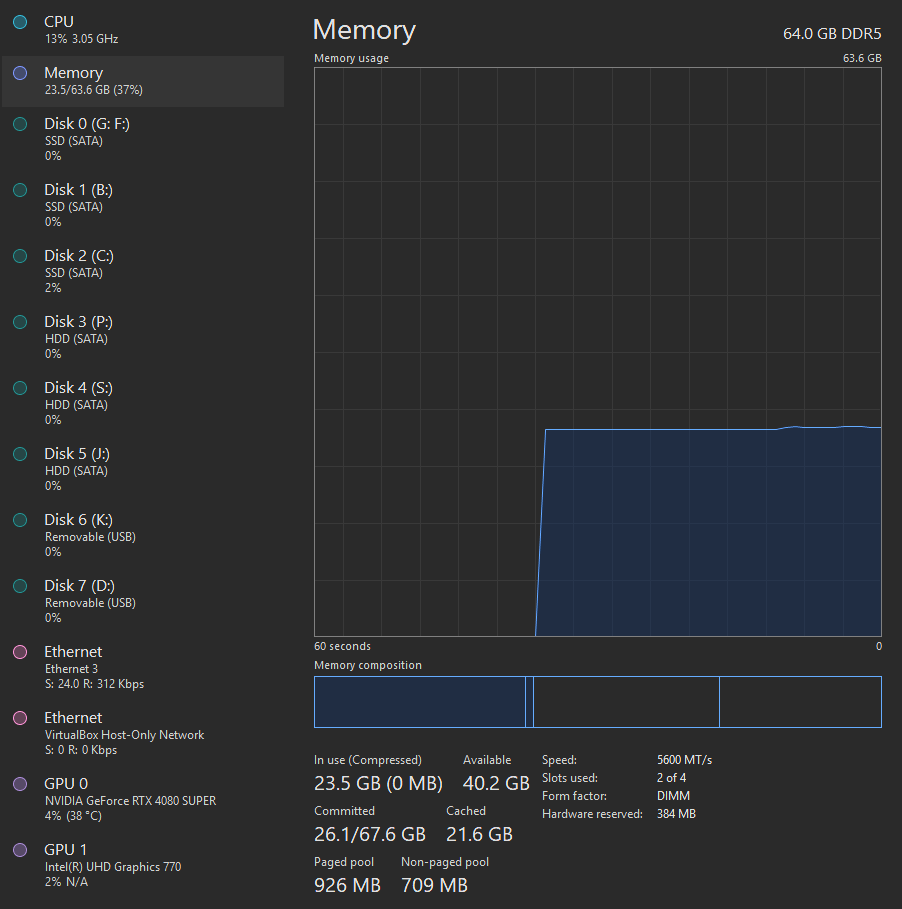Click the Disk 4 (S:) circle icon
The image size is (902, 909).
click(20, 388)
